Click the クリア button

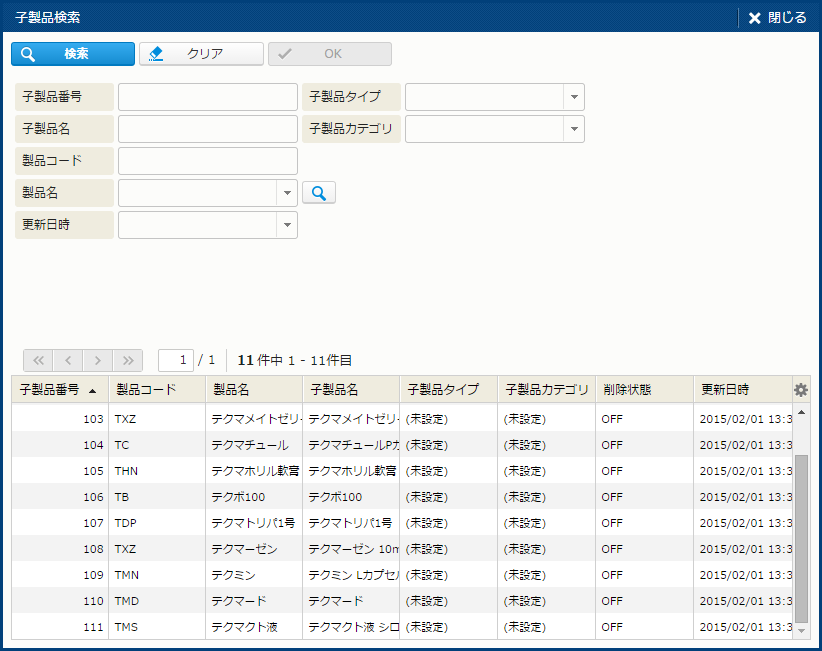tap(202, 54)
